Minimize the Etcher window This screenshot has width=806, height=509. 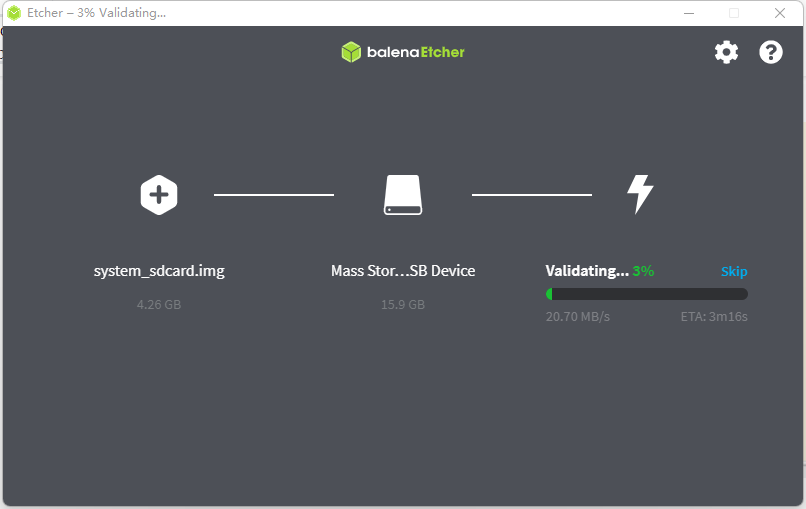(689, 13)
